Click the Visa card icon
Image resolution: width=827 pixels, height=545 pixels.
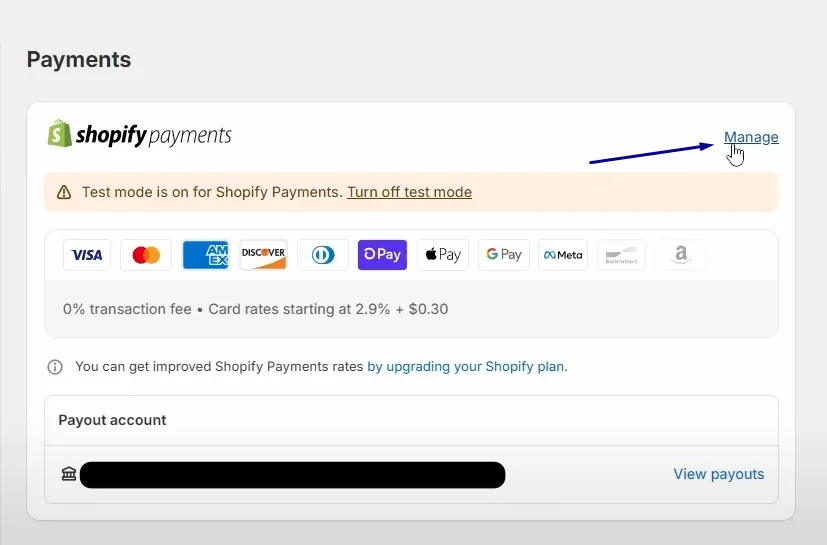coord(87,255)
